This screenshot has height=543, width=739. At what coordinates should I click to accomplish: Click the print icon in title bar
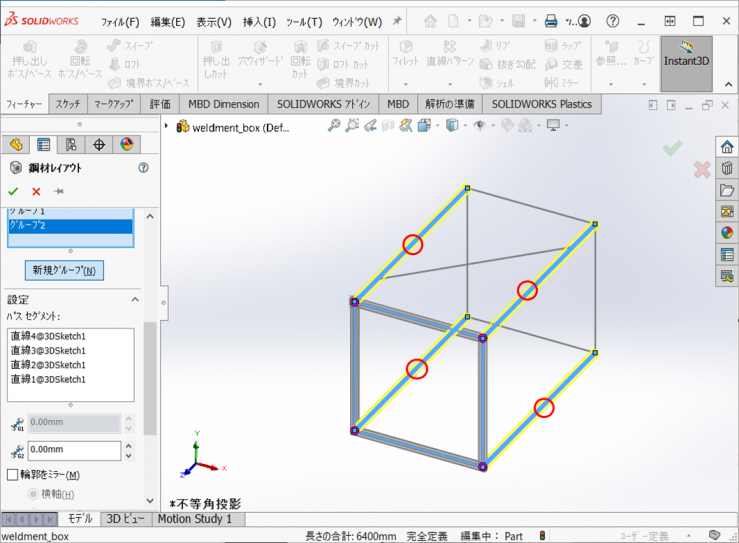pyautogui.click(x=550, y=21)
